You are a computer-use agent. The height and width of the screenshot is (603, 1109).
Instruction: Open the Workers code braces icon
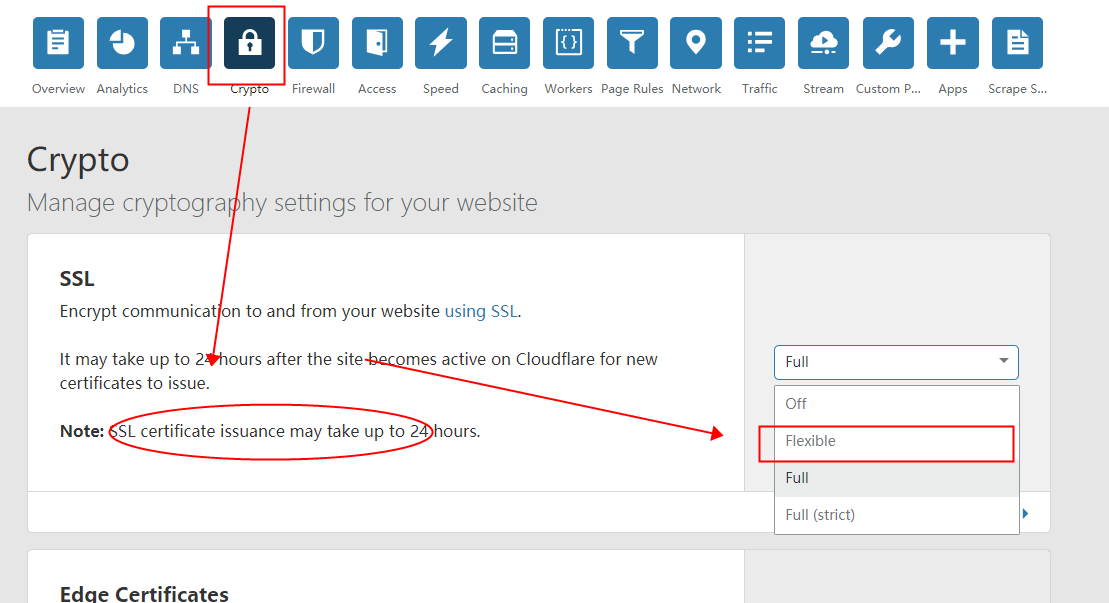(569, 43)
